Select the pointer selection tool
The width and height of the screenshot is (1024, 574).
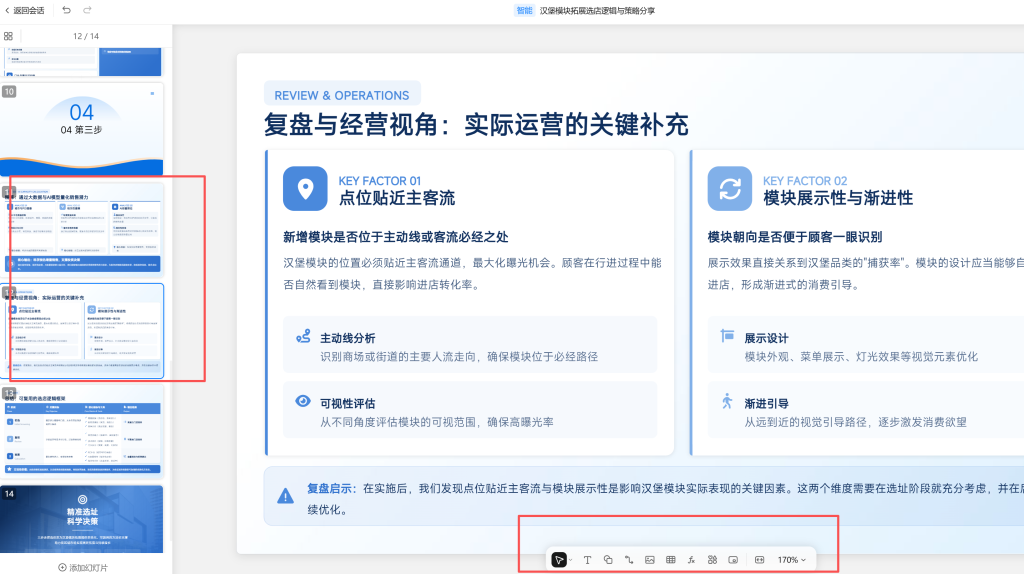click(x=559, y=560)
